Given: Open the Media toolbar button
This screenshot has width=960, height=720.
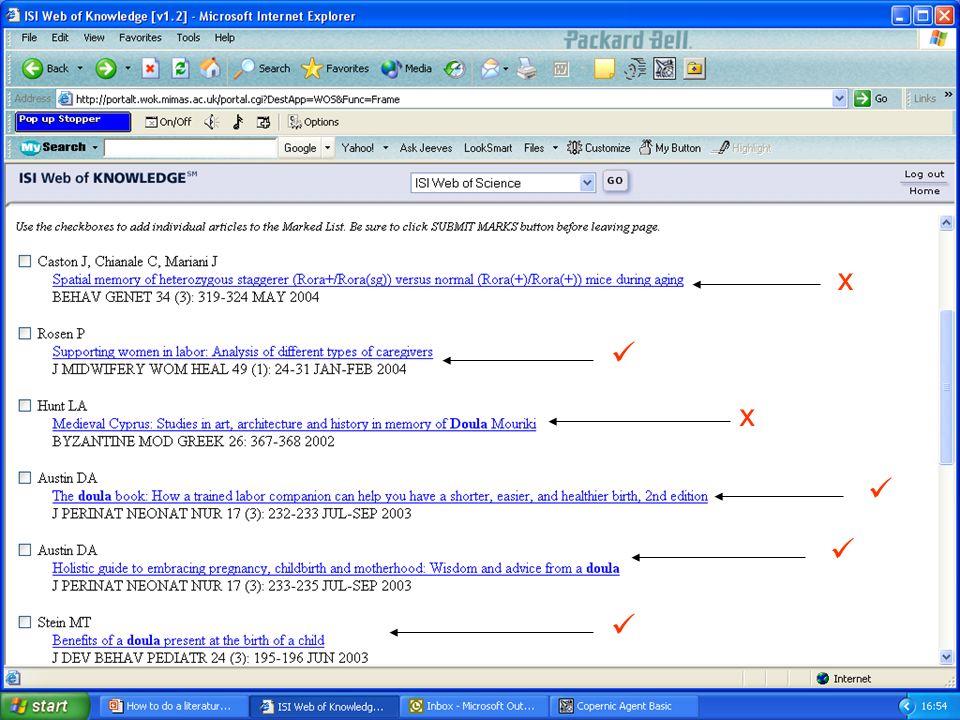Looking at the screenshot, I should [x=406, y=68].
